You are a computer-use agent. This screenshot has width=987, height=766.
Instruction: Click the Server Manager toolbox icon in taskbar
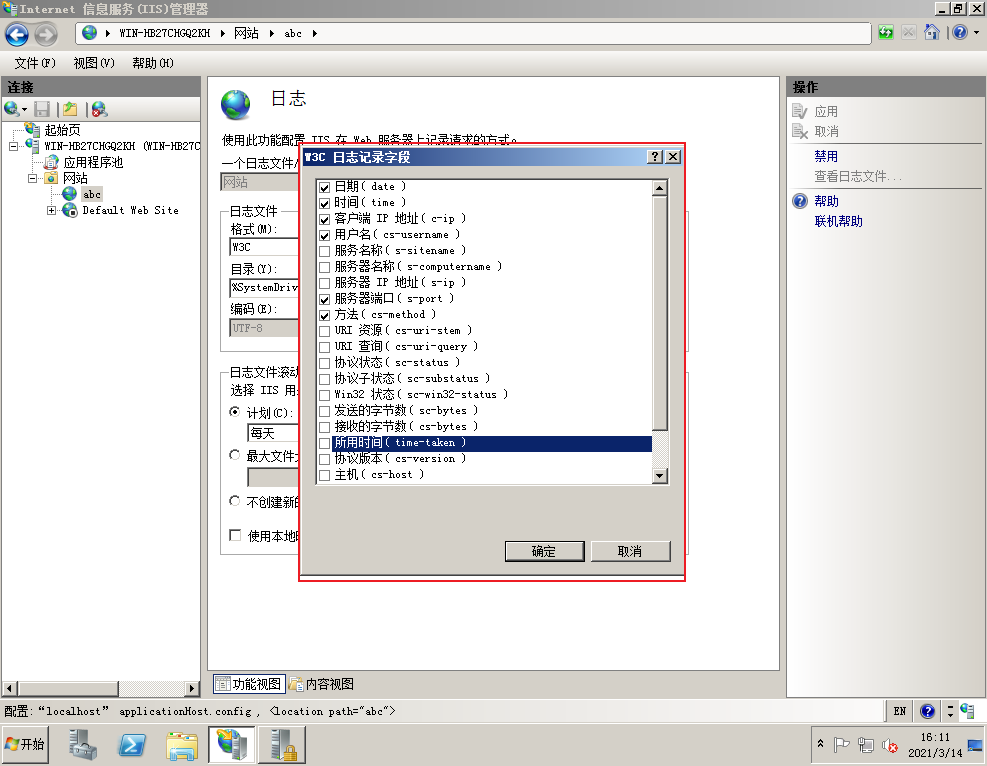pyautogui.click(x=82, y=745)
